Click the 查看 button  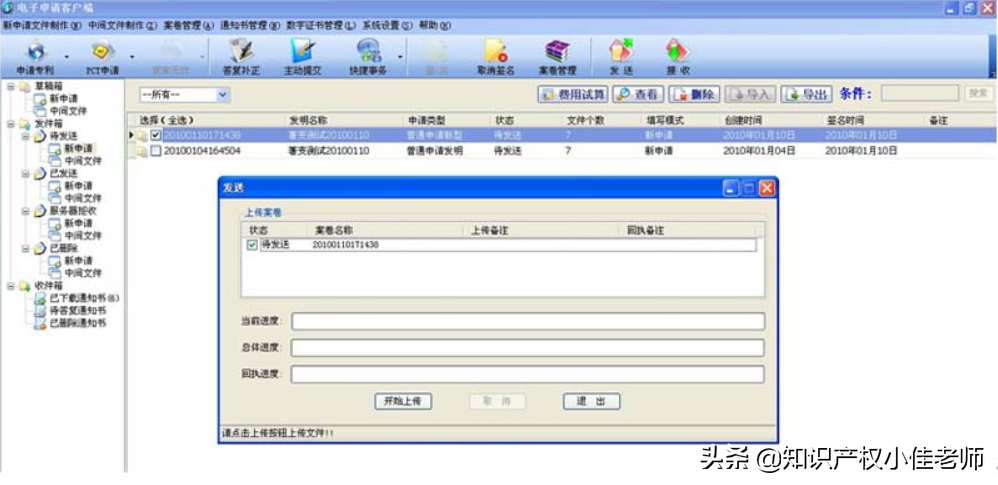tap(638, 94)
